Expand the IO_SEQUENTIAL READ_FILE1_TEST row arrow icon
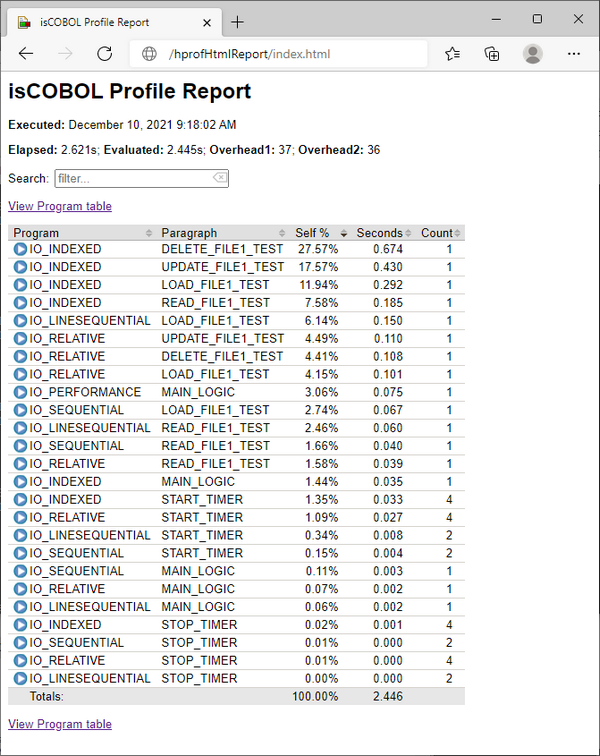The image size is (600, 756). 20,445
